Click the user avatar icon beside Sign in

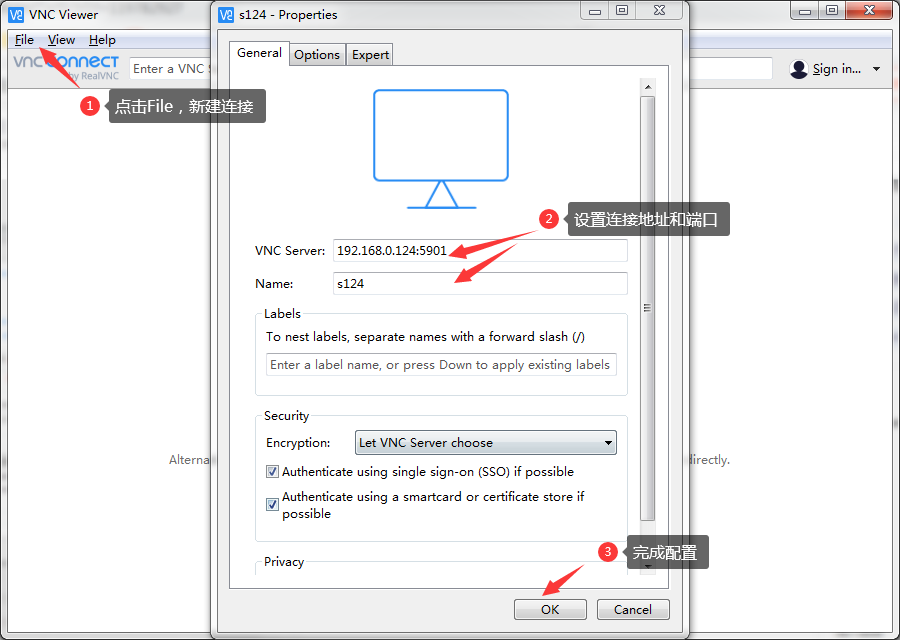coord(798,69)
